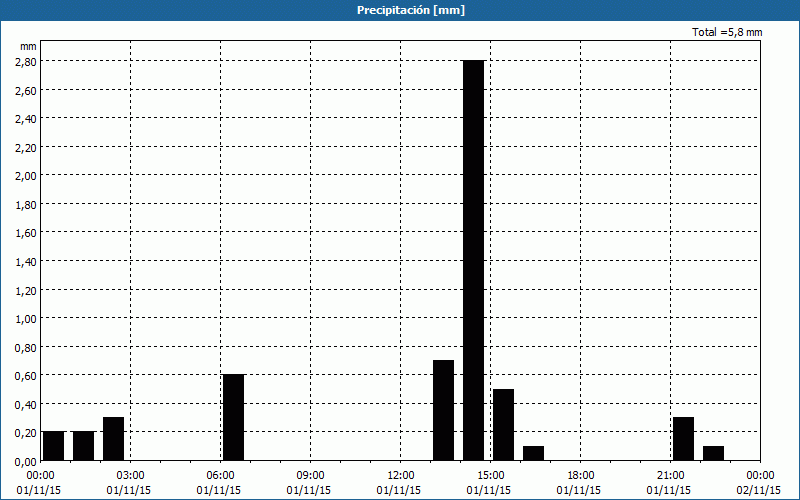Click the 06:00 time label
Image resolution: width=800 pixels, height=500 pixels.
click(x=221, y=476)
